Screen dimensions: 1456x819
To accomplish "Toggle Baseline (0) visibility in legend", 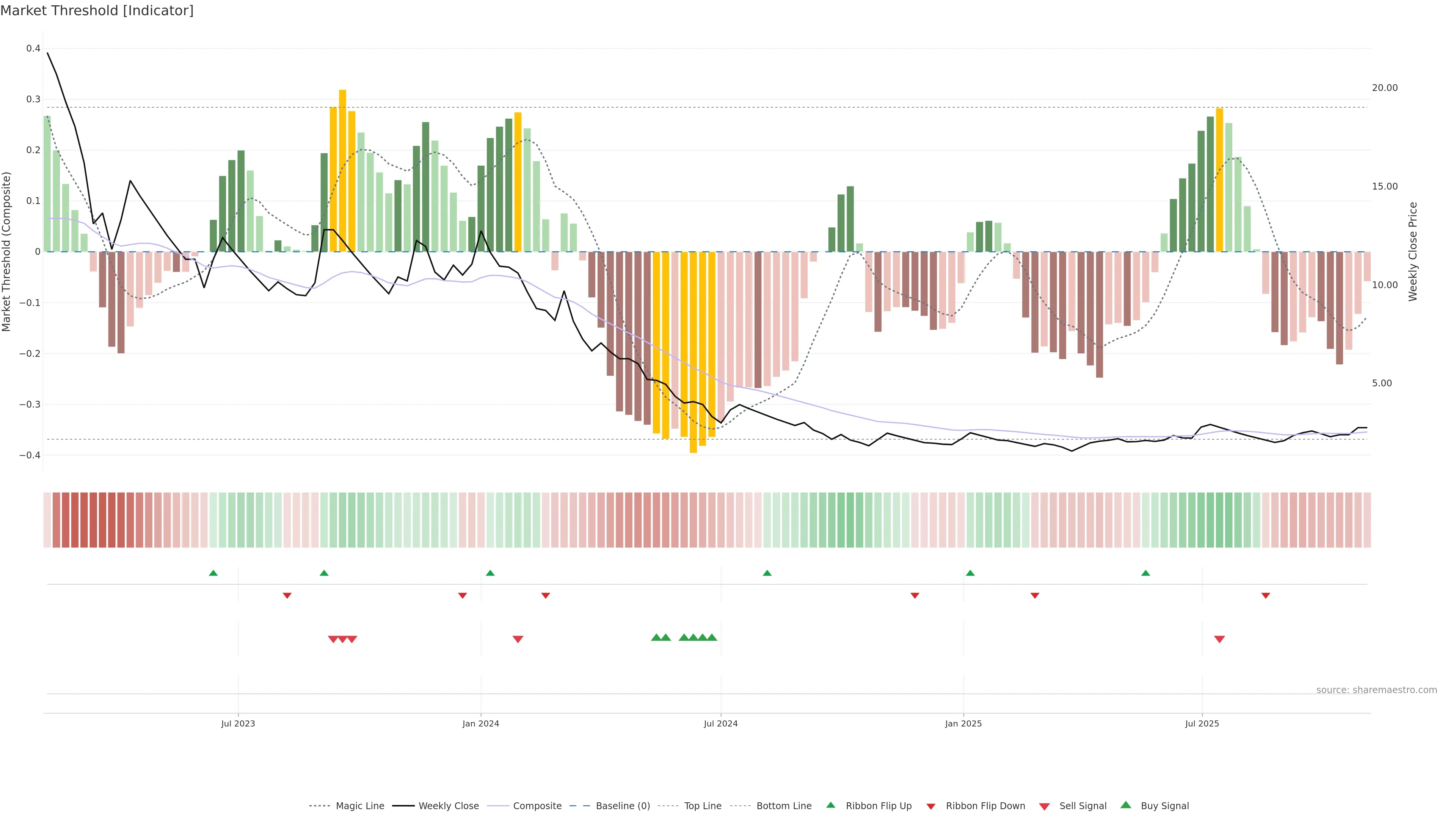I will tap(622, 806).
